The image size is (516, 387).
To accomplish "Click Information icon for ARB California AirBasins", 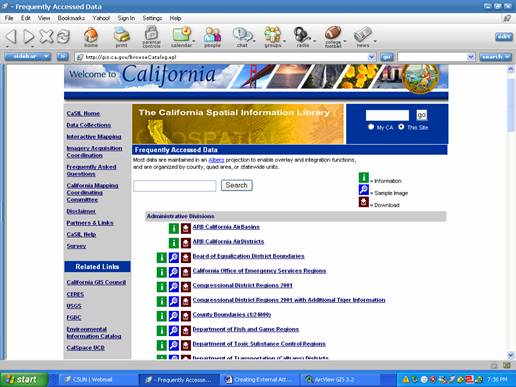I will pos(174,228).
